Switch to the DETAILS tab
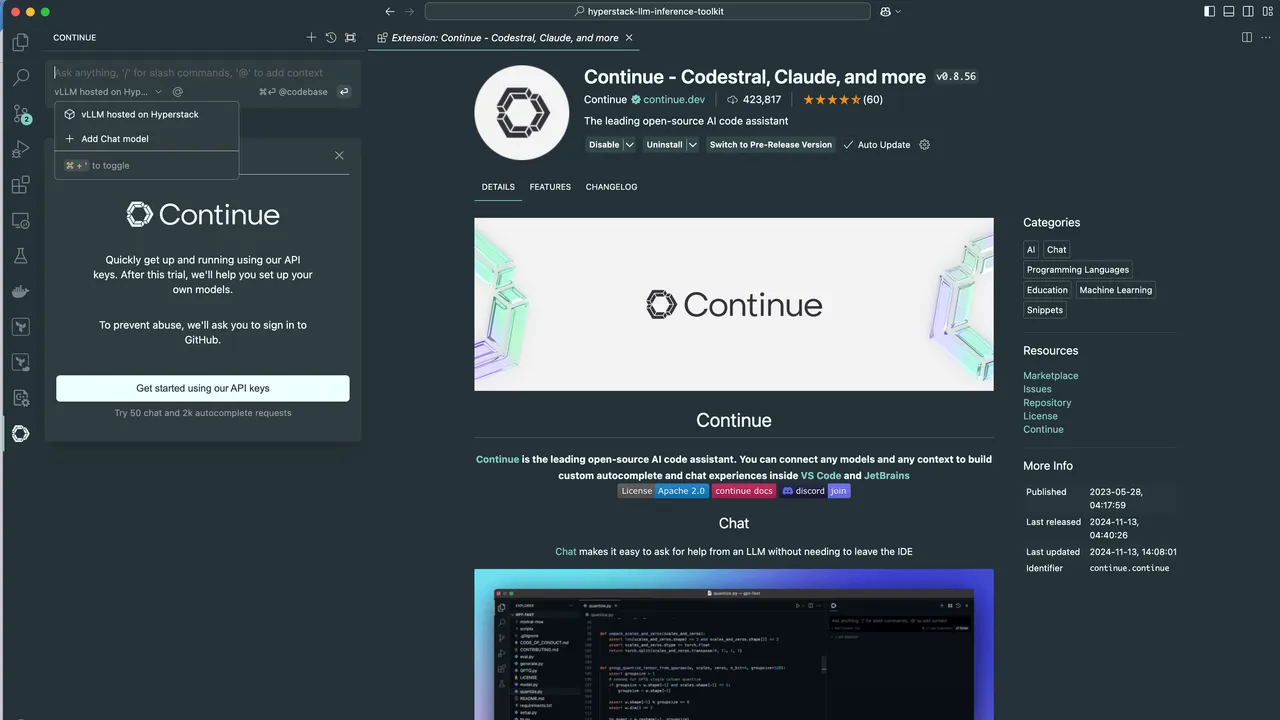This screenshot has width=1280, height=720. (x=498, y=187)
